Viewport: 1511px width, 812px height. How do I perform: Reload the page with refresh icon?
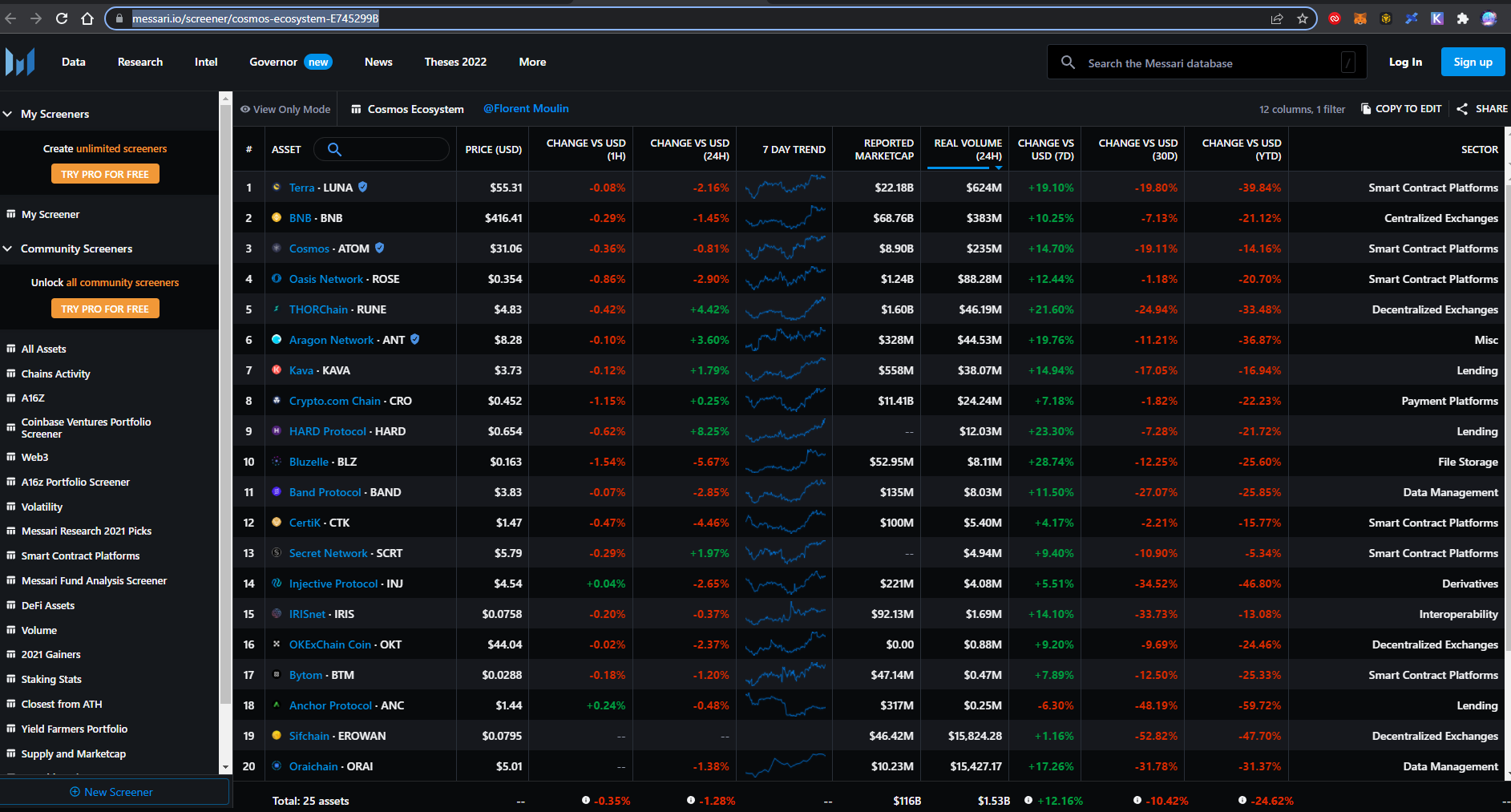coord(62,18)
